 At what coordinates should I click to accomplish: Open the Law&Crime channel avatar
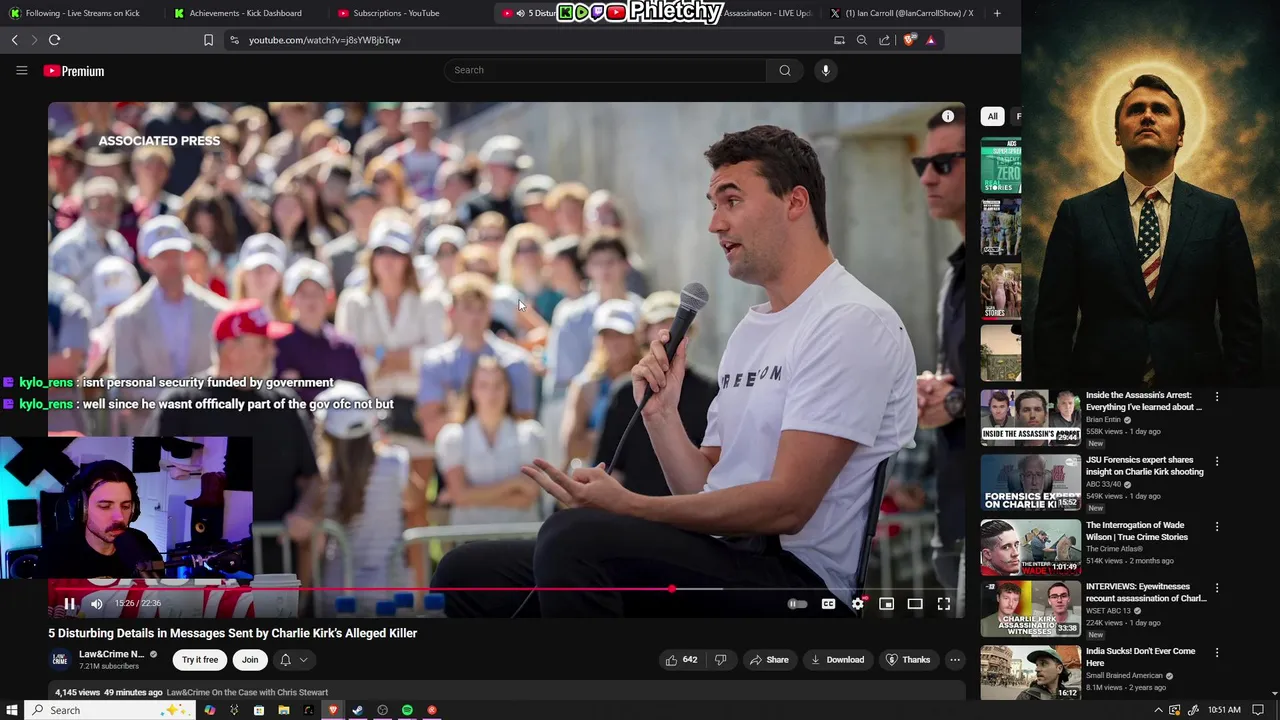60,660
